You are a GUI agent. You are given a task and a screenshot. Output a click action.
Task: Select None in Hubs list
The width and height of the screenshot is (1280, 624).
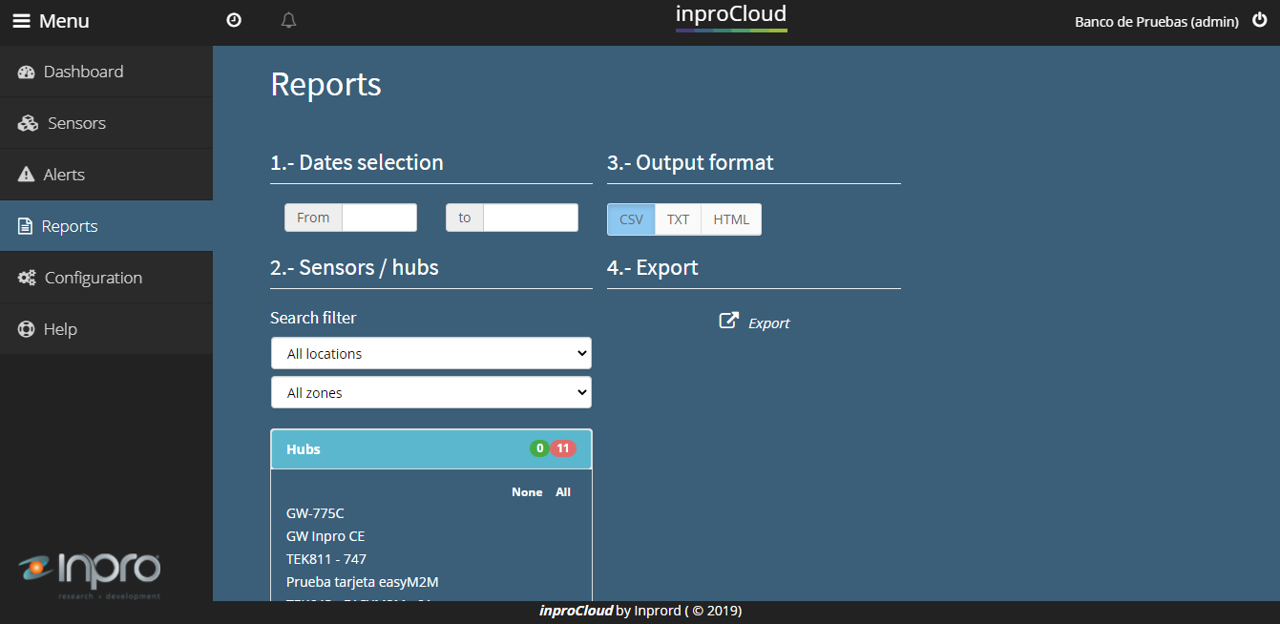527,492
